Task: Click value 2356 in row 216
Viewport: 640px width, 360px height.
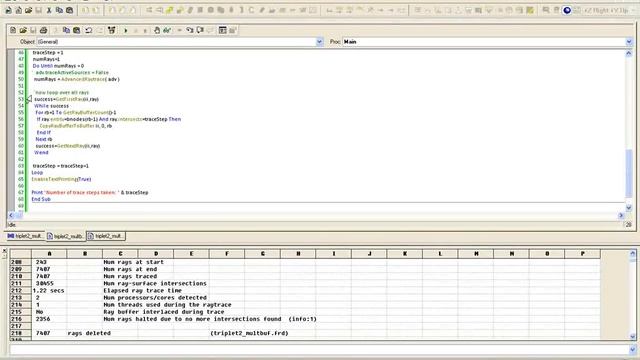Action: [43, 319]
